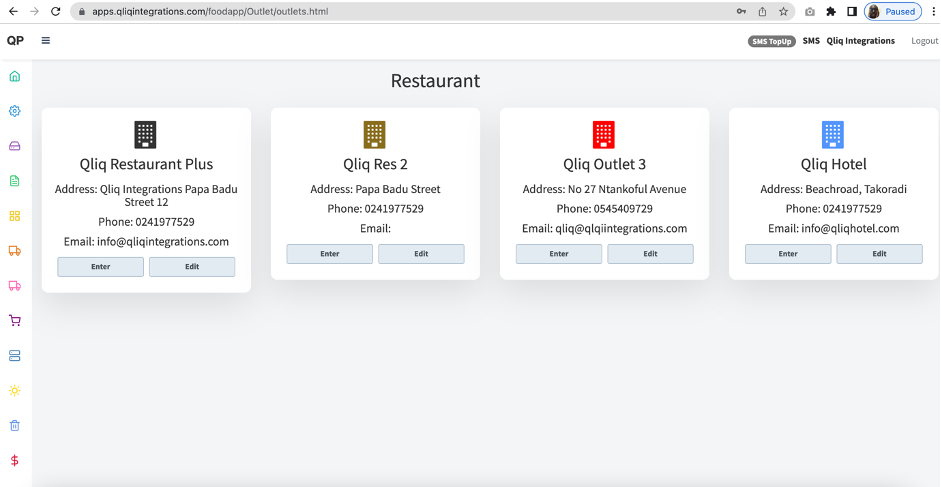The height and width of the screenshot is (487, 941).
Task: Open the green document icon in sidebar
Action: click(x=15, y=181)
